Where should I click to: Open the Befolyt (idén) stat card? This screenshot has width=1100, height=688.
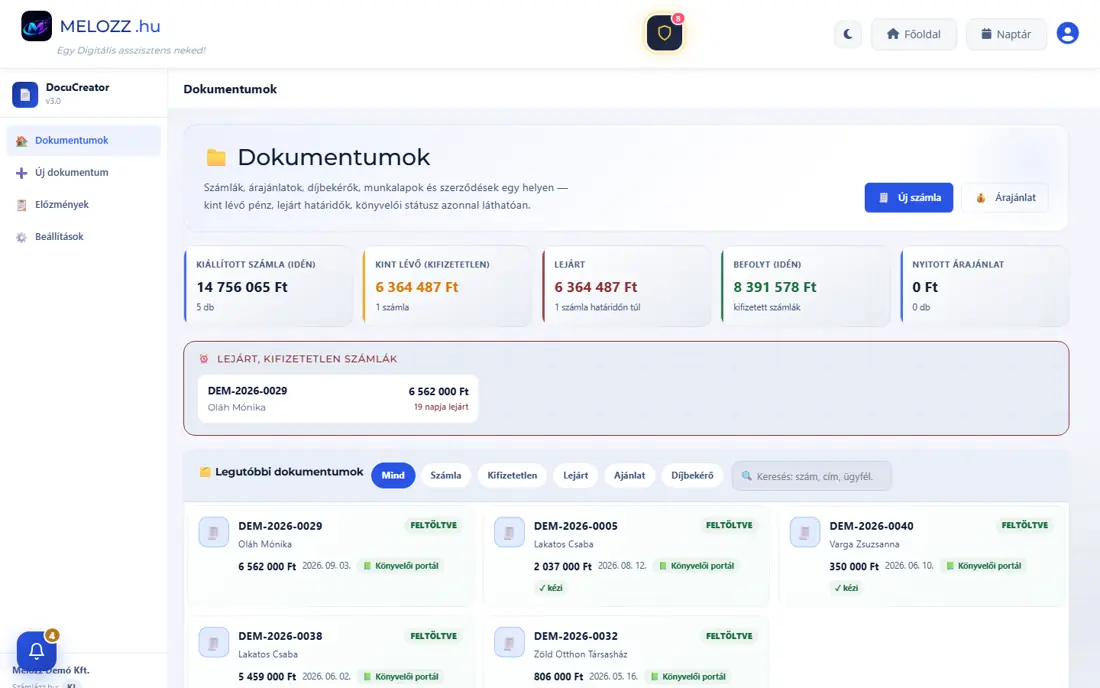(x=805, y=285)
